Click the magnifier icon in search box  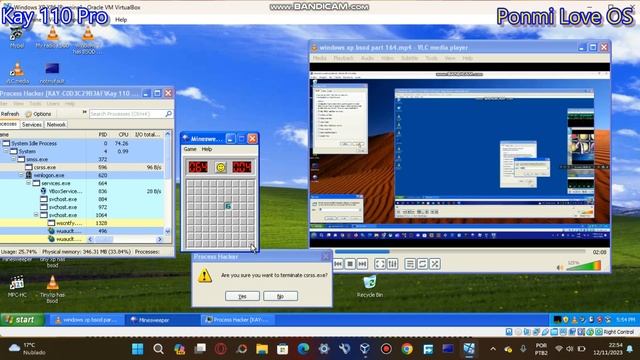tap(169, 114)
